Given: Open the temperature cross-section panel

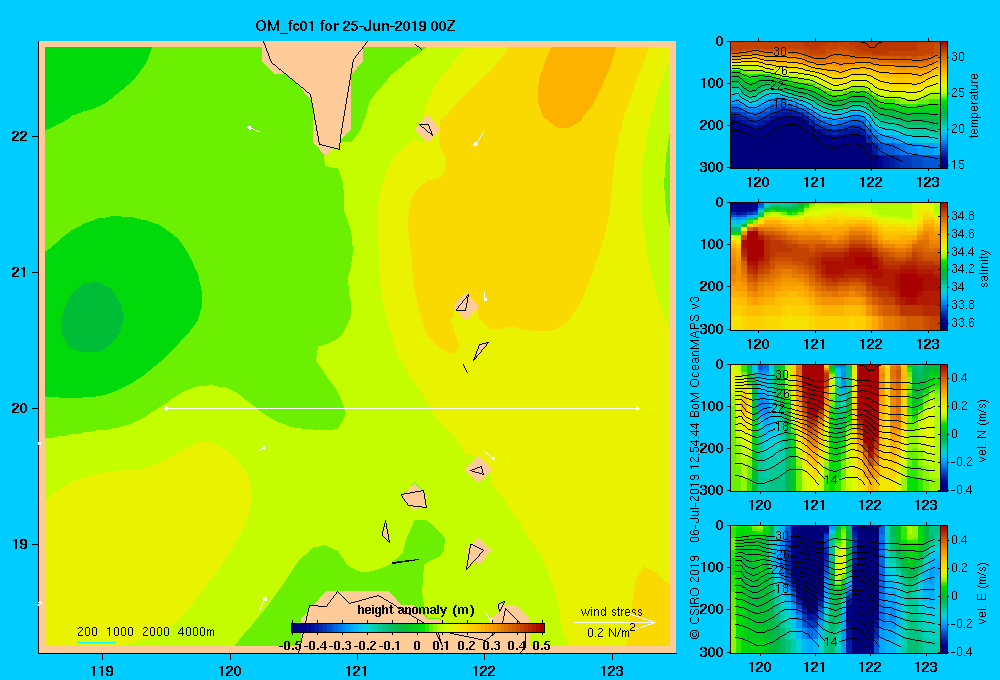Looking at the screenshot, I should tap(835, 105).
